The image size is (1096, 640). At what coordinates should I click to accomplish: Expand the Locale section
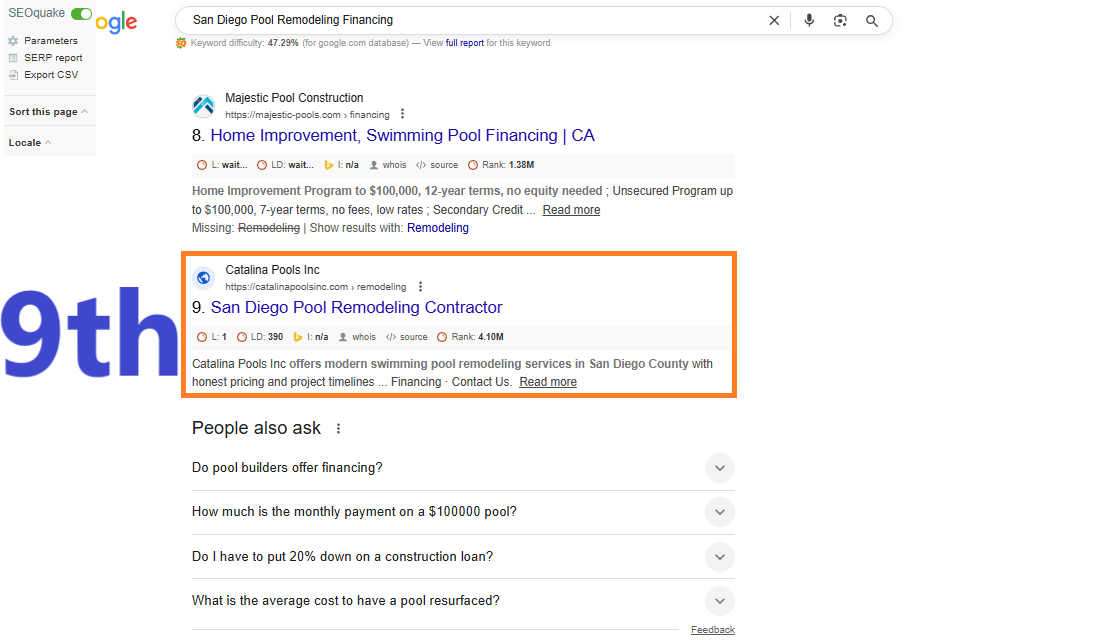coord(29,143)
